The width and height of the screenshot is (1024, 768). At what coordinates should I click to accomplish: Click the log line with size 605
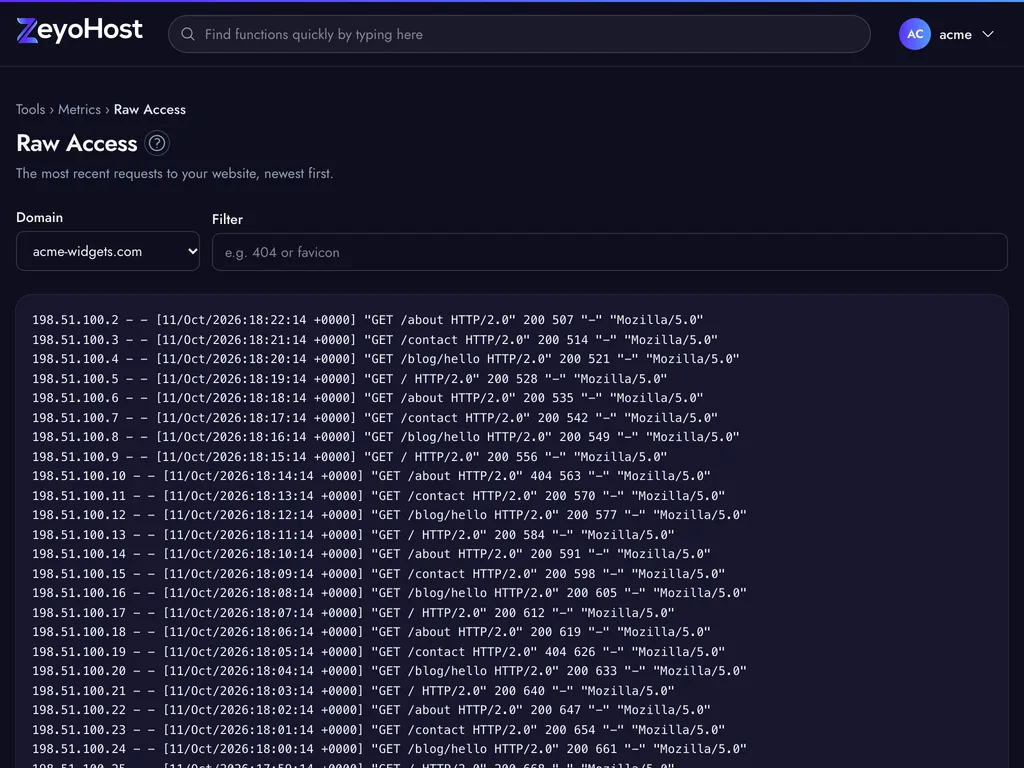(389, 593)
